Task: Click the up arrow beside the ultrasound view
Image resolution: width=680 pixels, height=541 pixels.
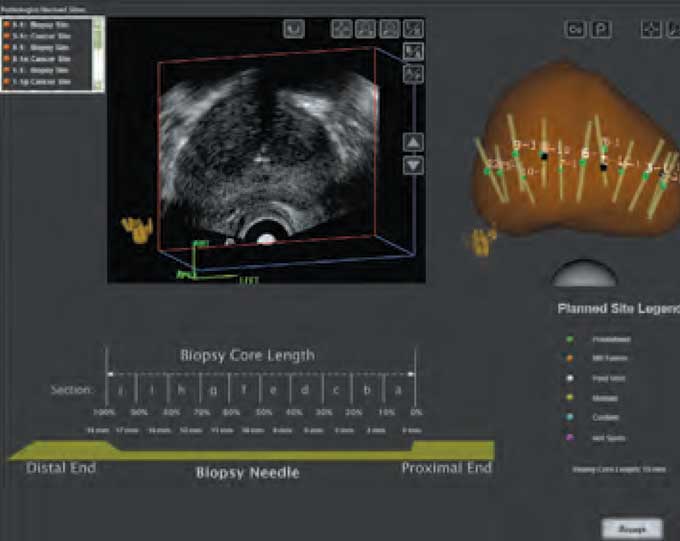Action: [x=413, y=142]
